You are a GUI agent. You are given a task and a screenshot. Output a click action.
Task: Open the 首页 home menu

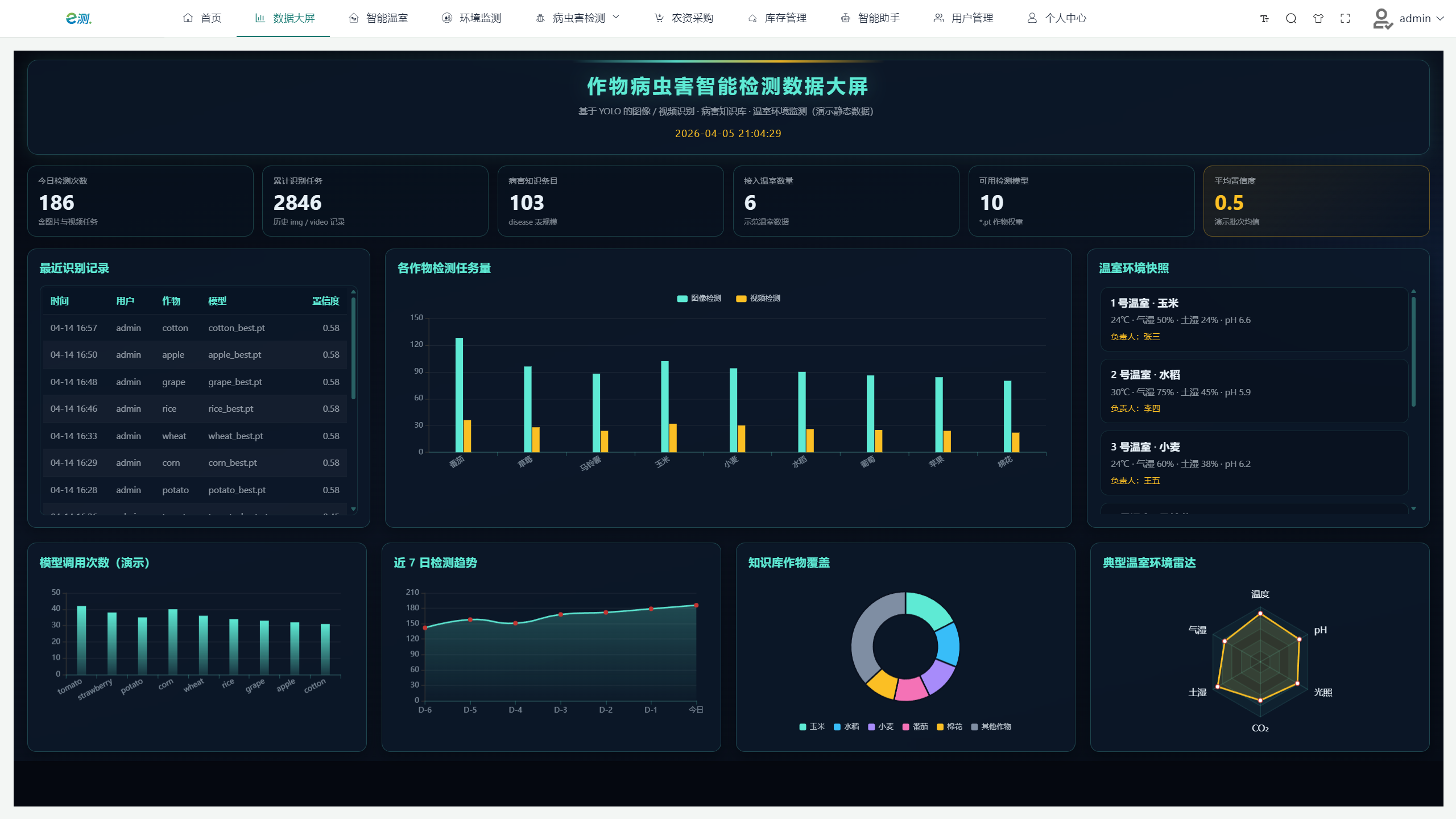click(x=202, y=18)
